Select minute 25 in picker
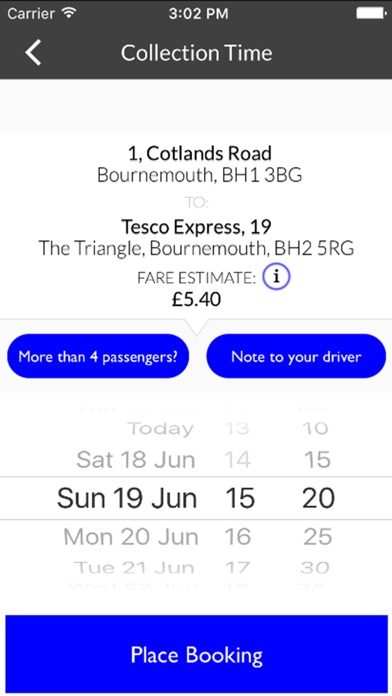This screenshot has width=392, height=696. pyautogui.click(x=317, y=537)
